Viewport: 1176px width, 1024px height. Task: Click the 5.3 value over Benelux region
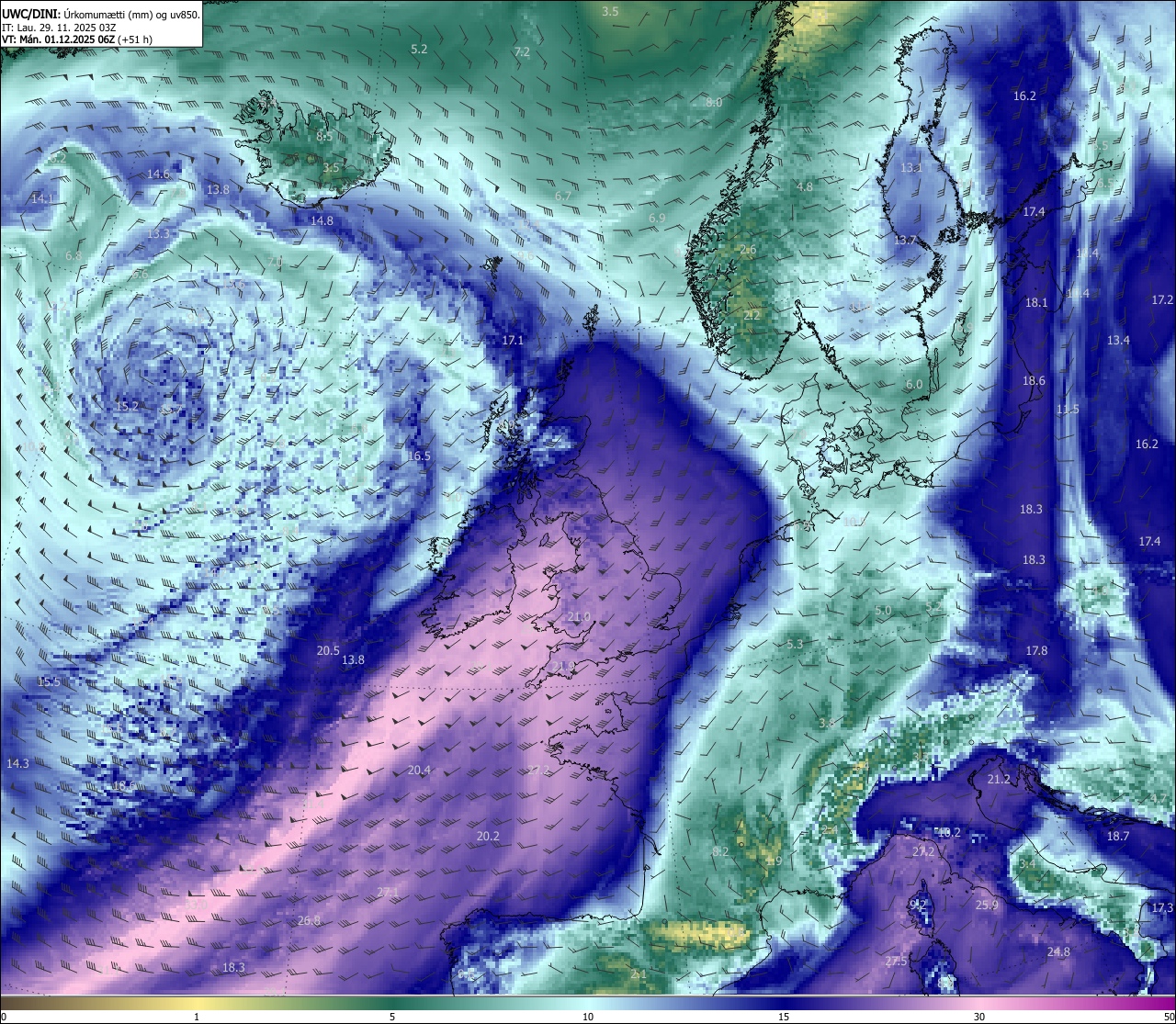[795, 644]
